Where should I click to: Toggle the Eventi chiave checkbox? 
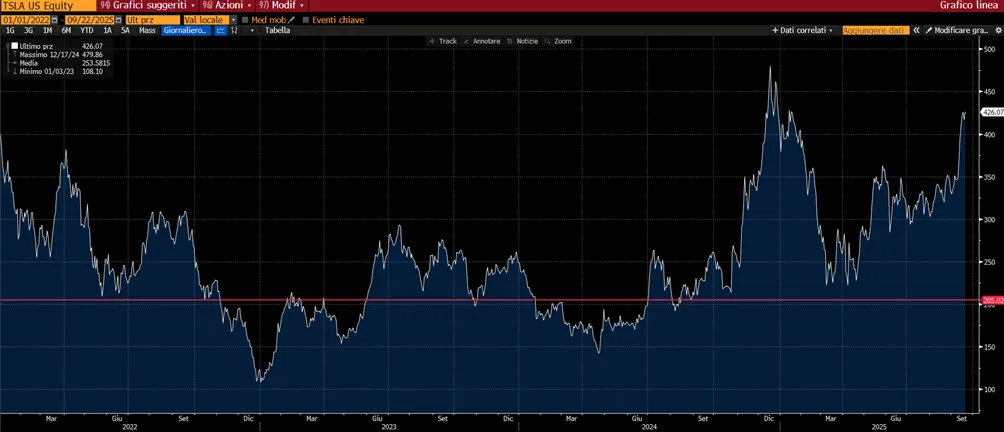coord(306,20)
